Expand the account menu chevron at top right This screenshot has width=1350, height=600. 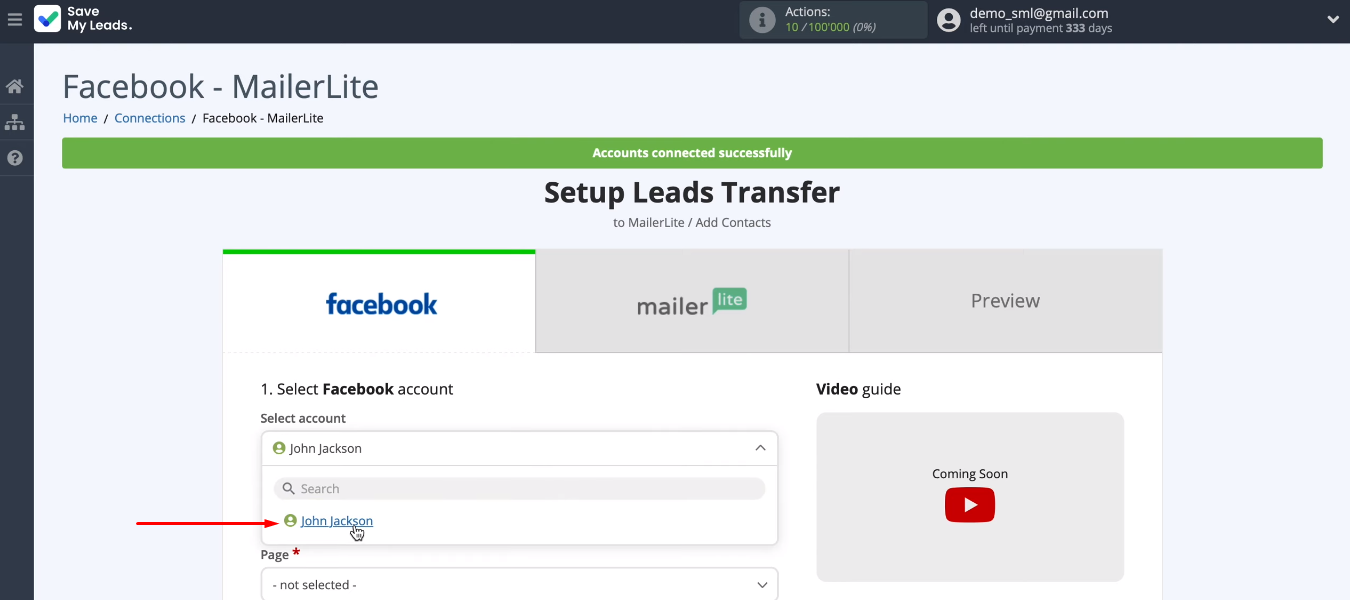(1332, 19)
